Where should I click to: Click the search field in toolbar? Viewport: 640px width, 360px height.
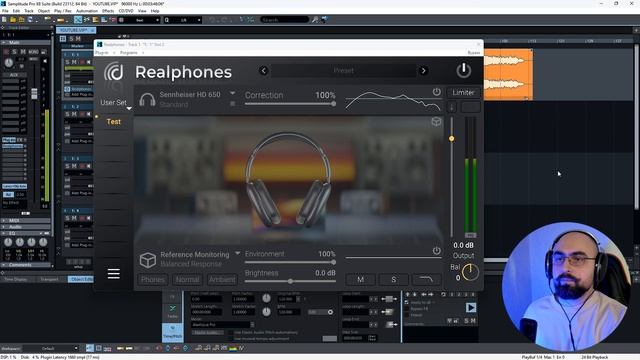(x=284, y=20)
